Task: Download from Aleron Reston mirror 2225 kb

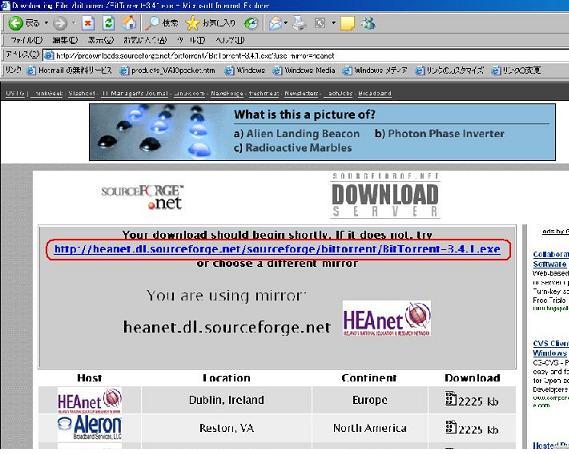Action: click(x=472, y=429)
